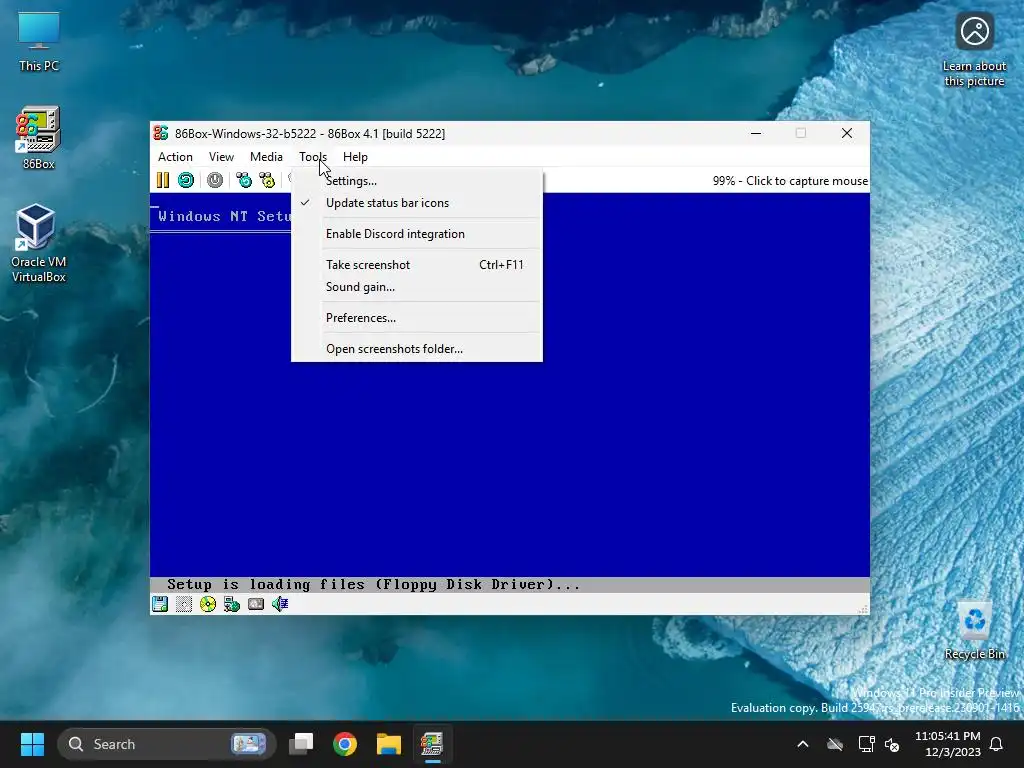Screen dimensions: 1024x768
Task: Open clock and date flyout
Action: coord(948,744)
